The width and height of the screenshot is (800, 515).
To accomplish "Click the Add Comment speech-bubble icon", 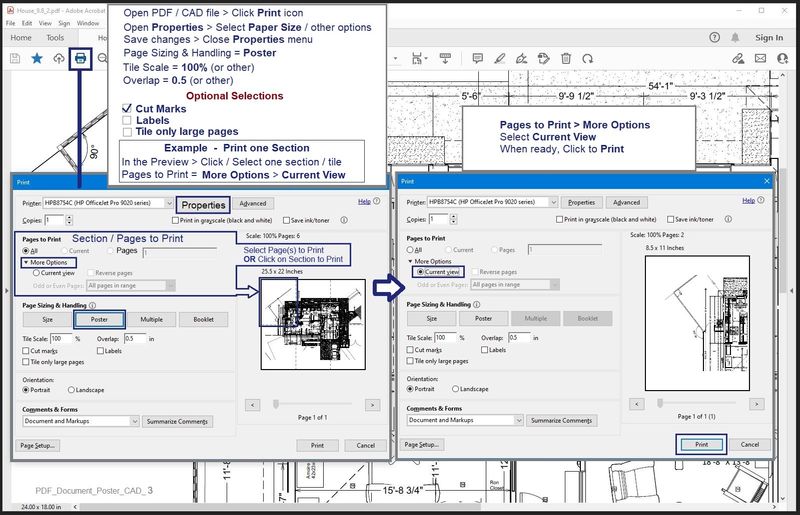I will pos(478,59).
